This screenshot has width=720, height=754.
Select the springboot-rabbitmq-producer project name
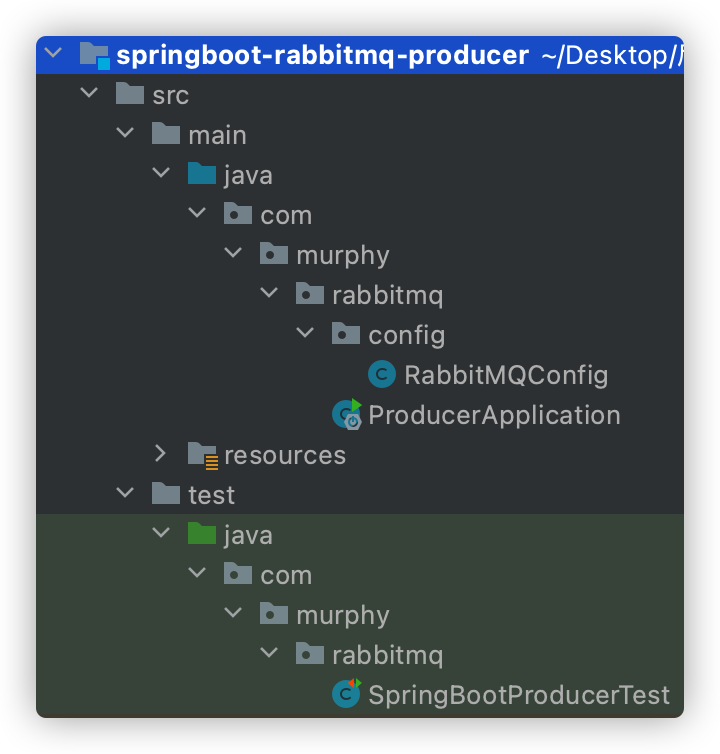(322, 55)
